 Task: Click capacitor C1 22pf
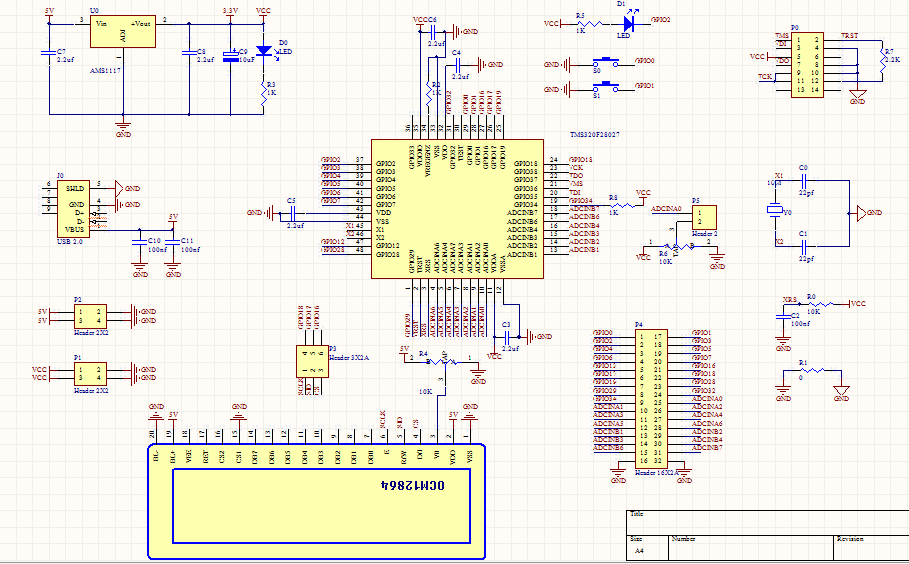click(803, 246)
